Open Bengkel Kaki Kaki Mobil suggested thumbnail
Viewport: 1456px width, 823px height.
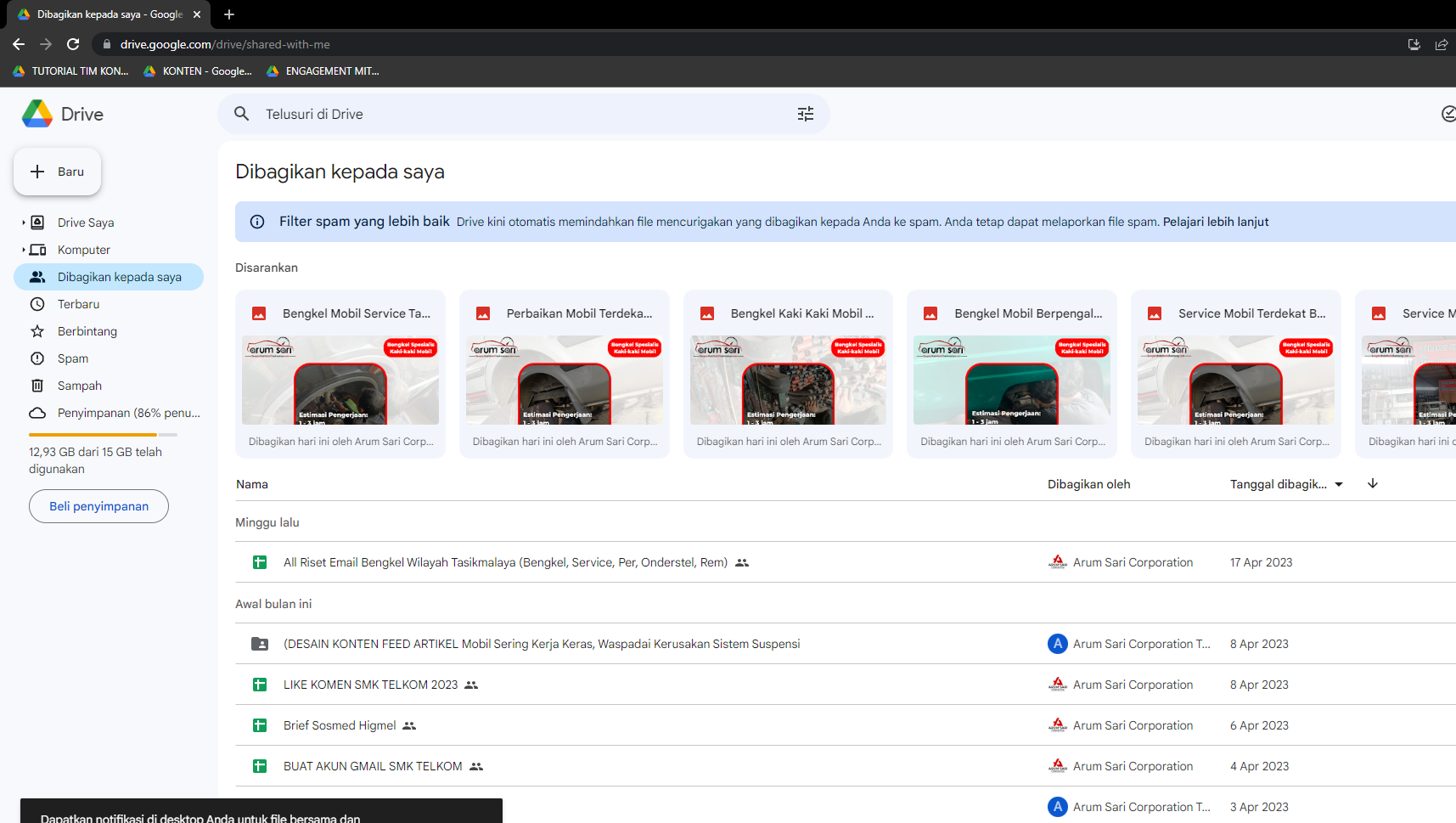(788, 380)
